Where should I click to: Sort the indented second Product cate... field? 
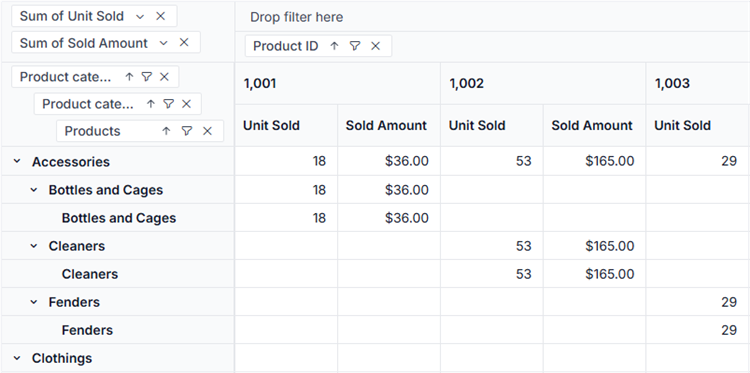click(x=151, y=104)
